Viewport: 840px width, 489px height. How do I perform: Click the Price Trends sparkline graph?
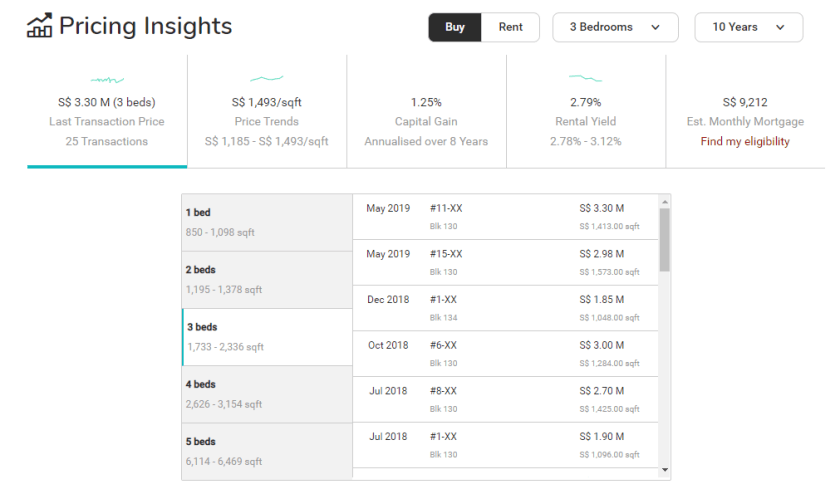pos(267,78)
